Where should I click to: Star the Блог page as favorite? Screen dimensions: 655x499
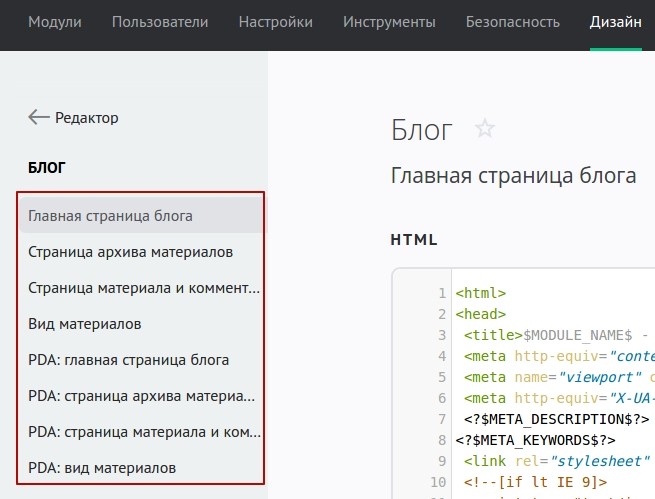[x=485, y=129]
